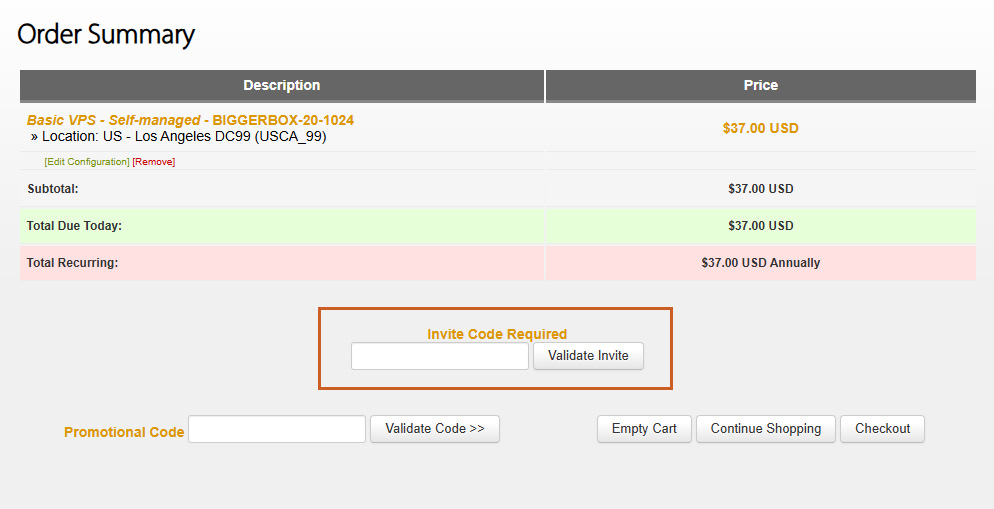
Task: Click the Basic VPS BIGGERBOX-20-1024 product name
Action: [190, 120]
